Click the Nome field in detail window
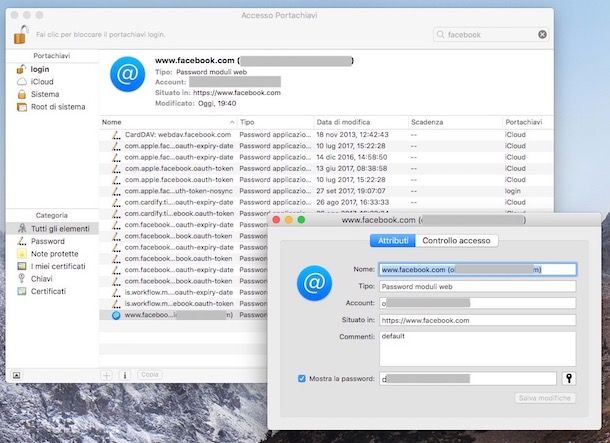 tap(477, 270)
